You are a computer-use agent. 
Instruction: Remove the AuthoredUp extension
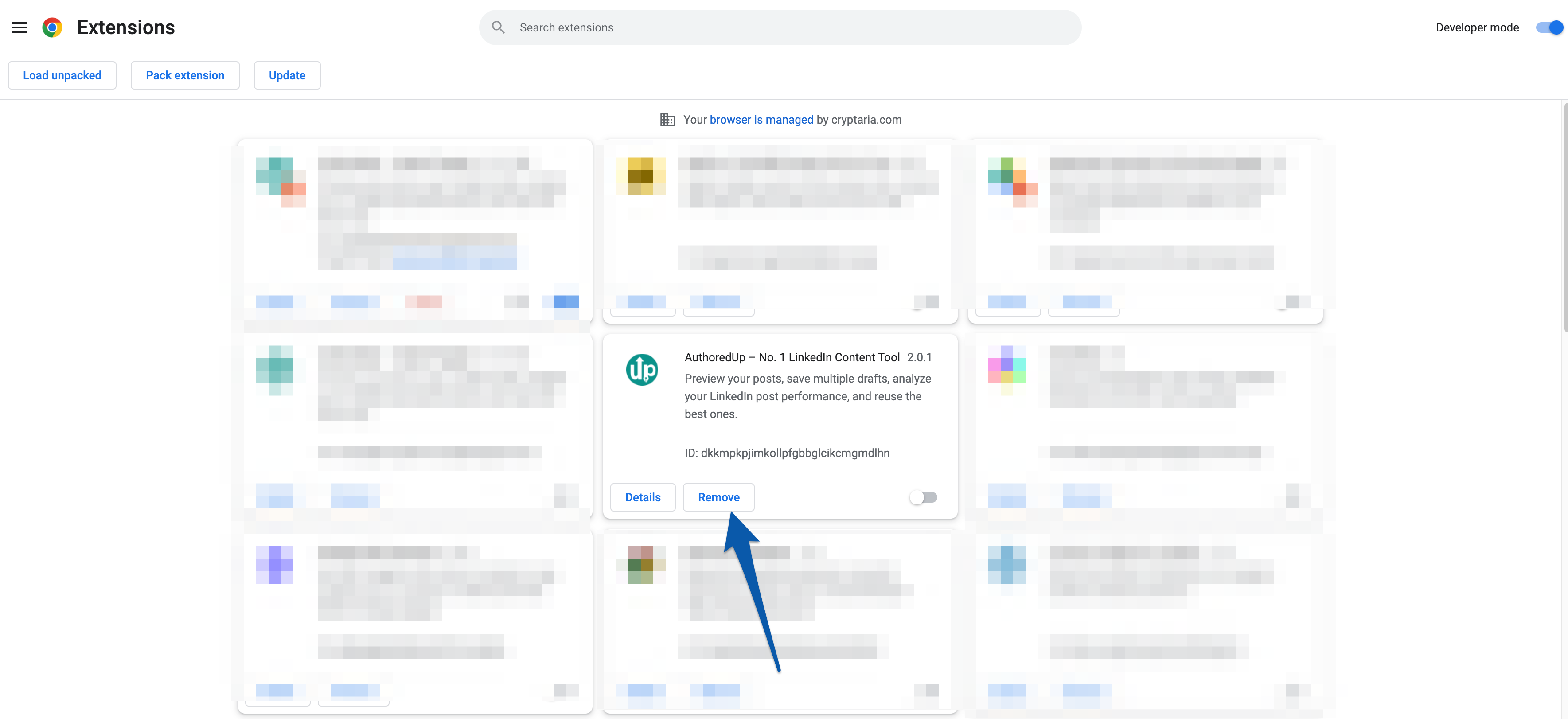pos(718,497)
